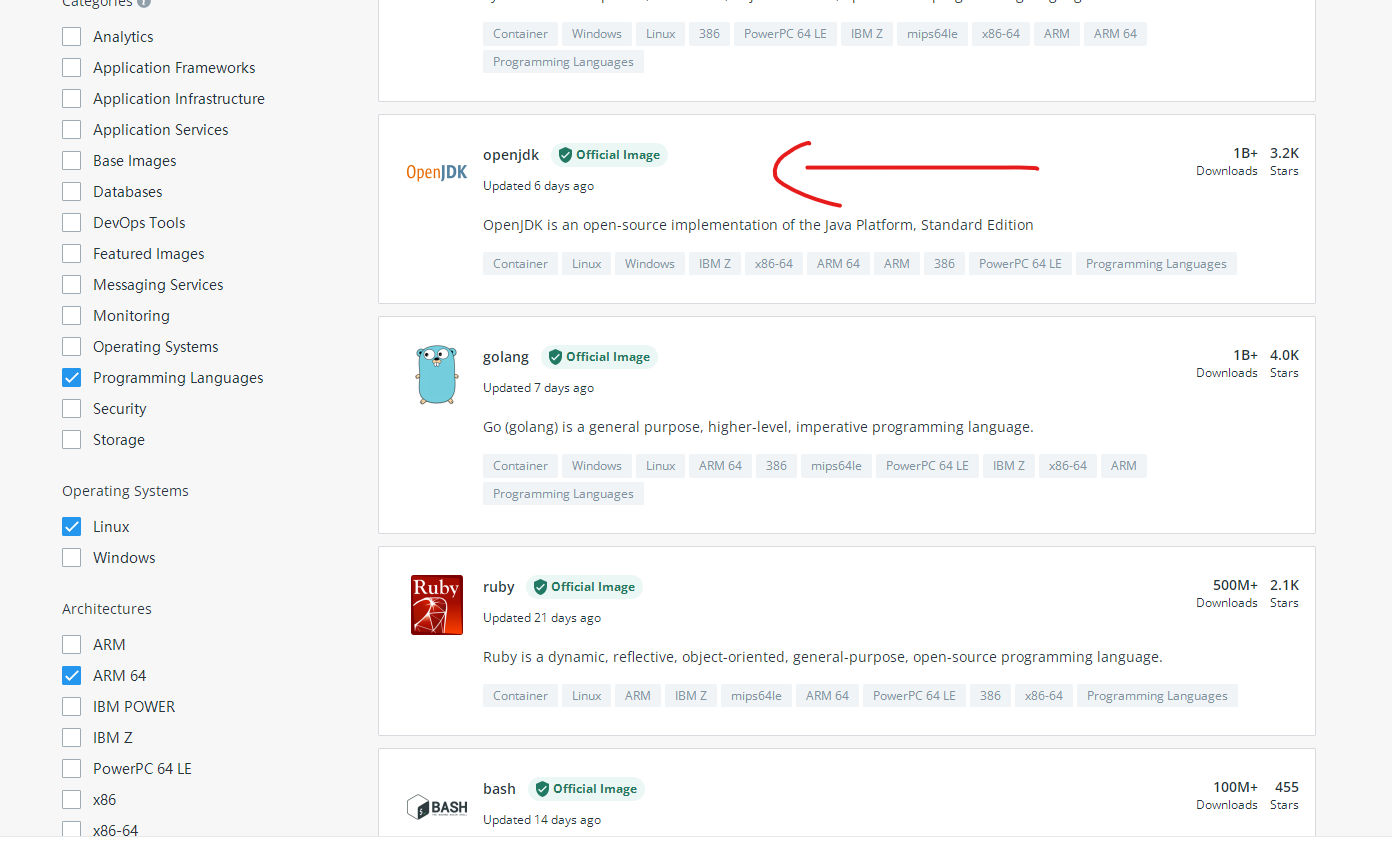Screen dimensions: 1392x849
Task: Click the OpenJDK logo image
Action: point(436,172)
